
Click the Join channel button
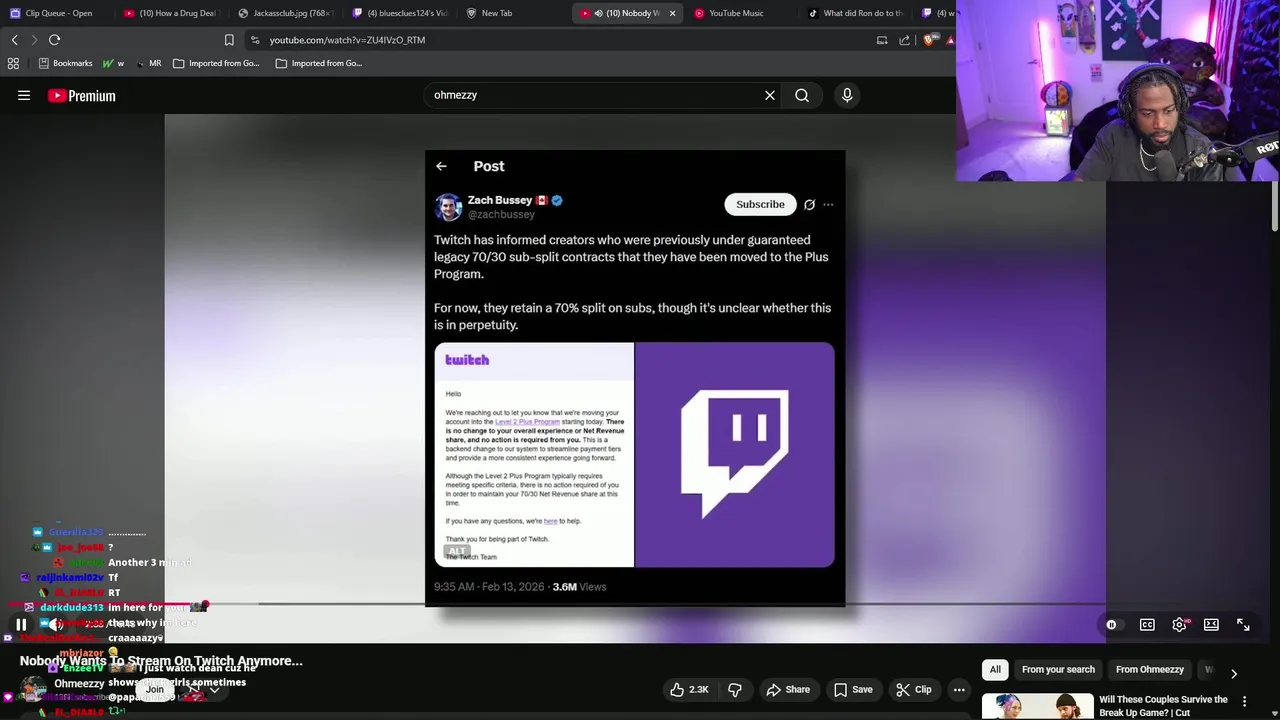(155, 689)
